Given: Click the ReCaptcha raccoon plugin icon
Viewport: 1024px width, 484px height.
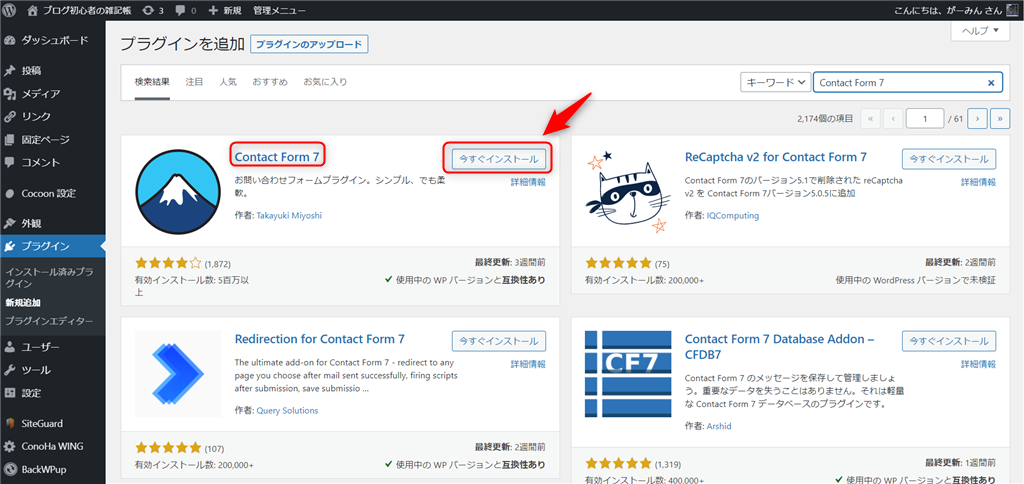Looking at the screenshot, I should click(x=629, y=191).
